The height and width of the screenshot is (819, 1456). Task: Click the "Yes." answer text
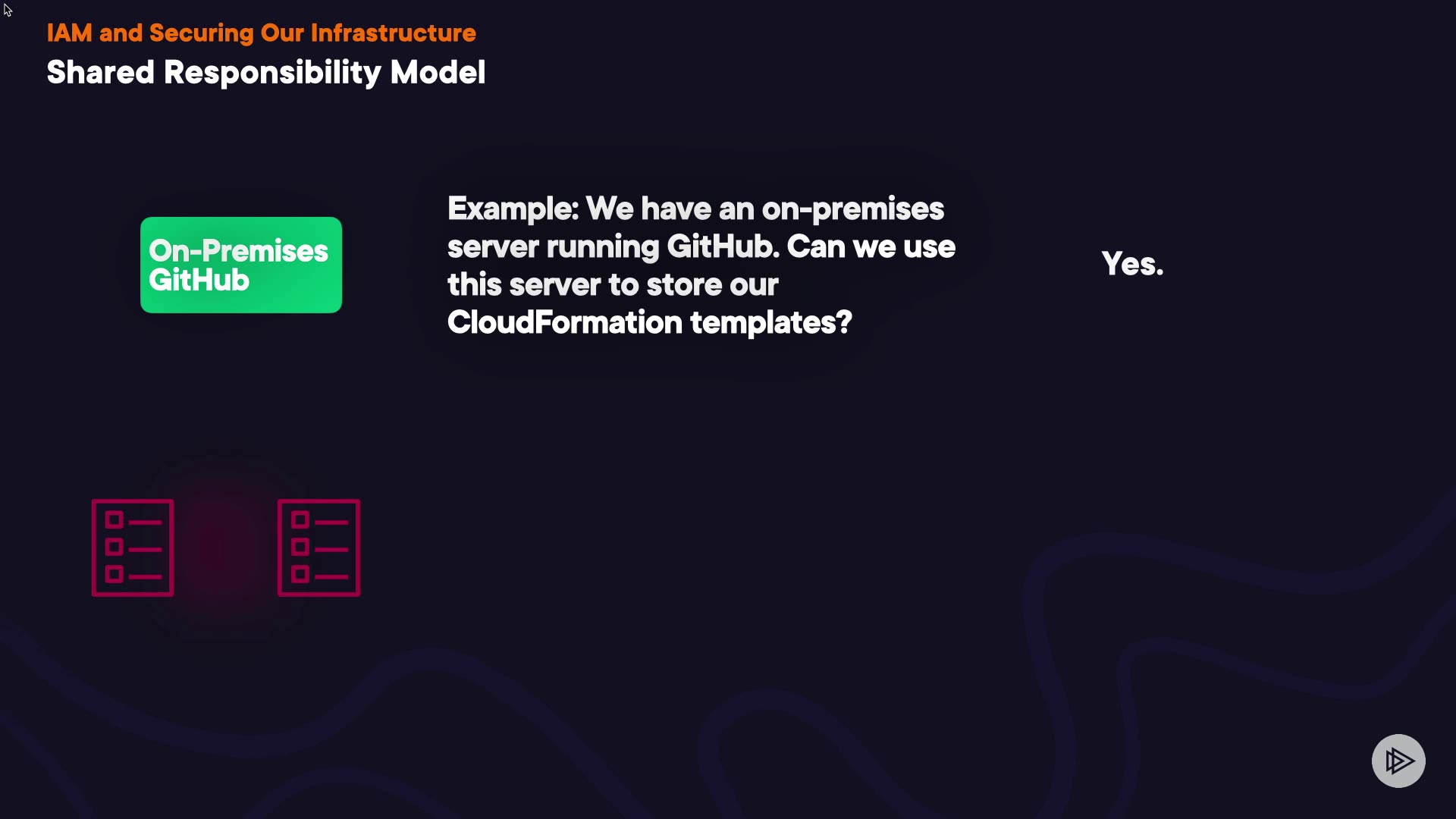tap(1132, 264)
